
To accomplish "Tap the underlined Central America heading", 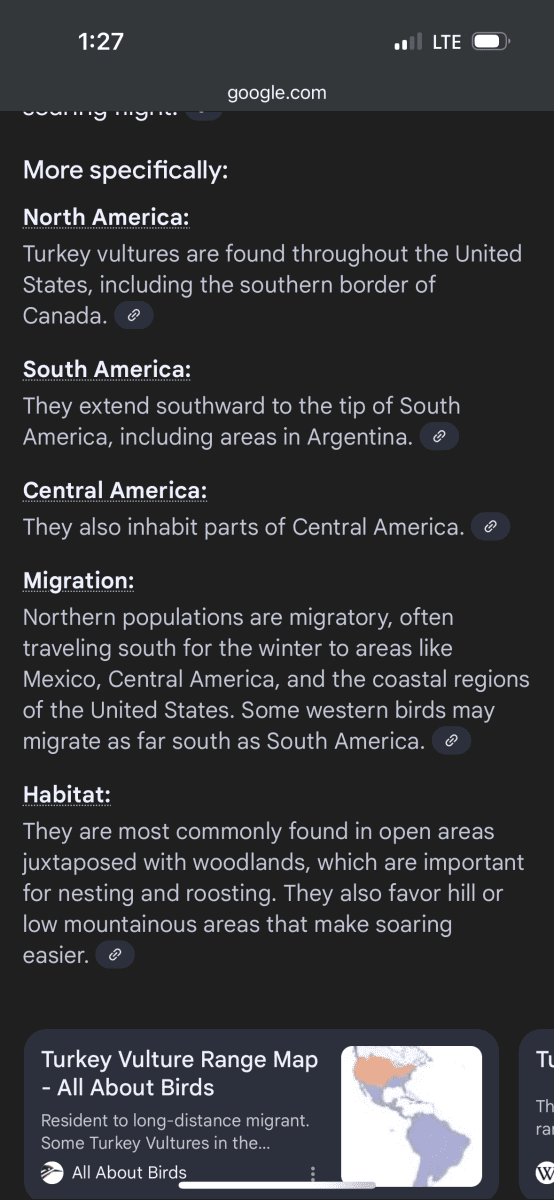I will pos(115,490).
